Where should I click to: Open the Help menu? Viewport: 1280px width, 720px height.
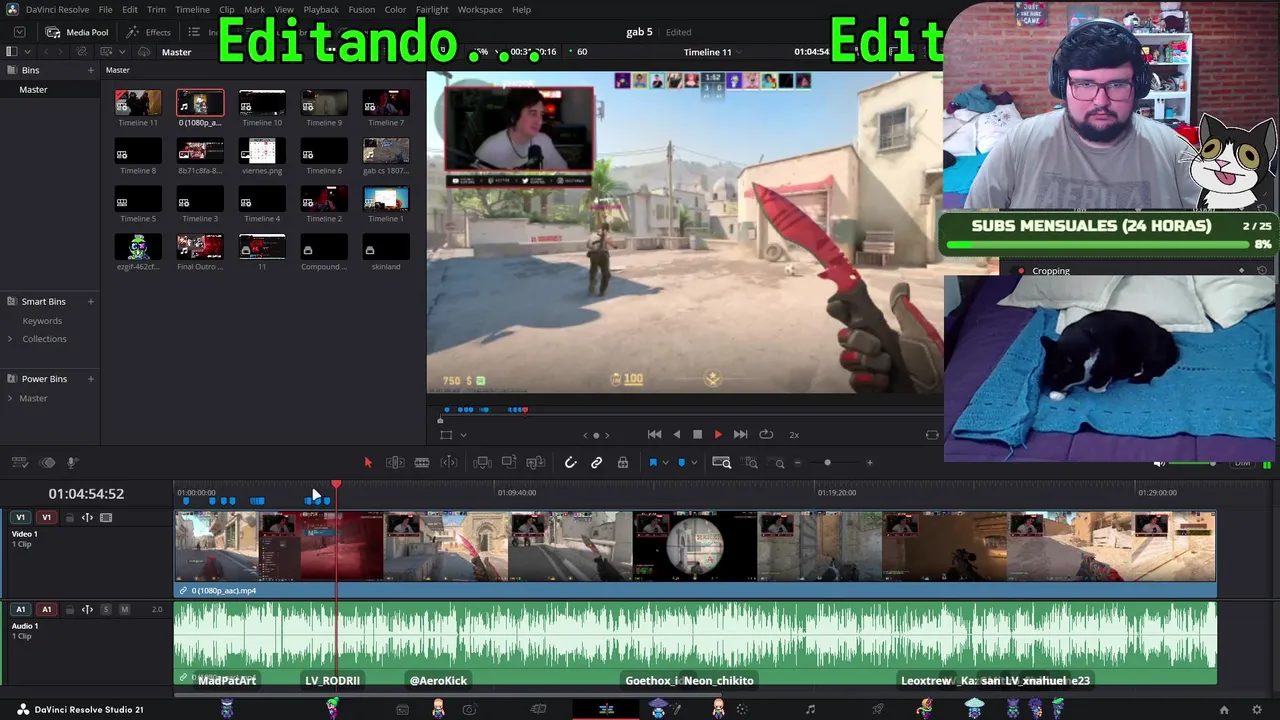click(521, 9)
